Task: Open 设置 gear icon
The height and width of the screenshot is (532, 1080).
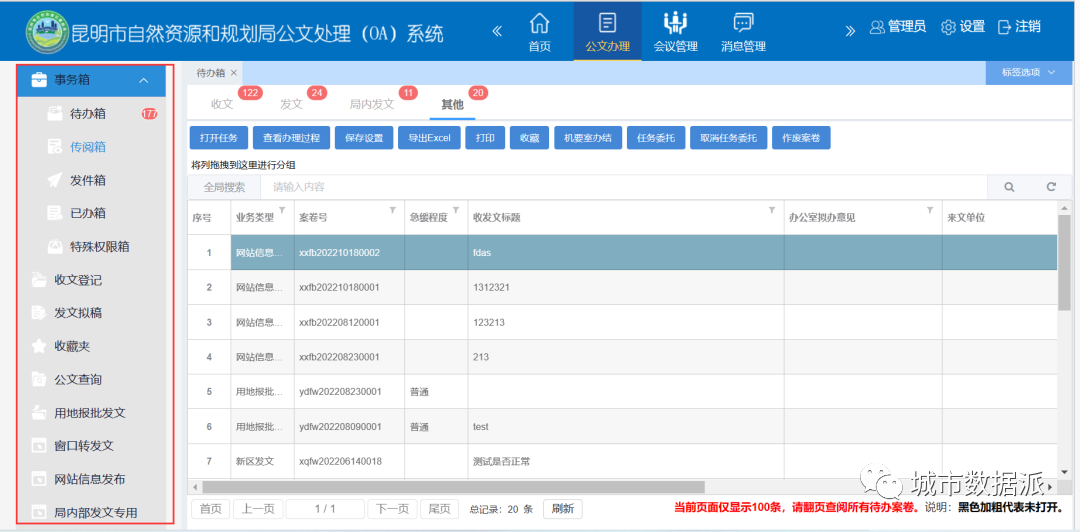Action: [x=948, y=28]
